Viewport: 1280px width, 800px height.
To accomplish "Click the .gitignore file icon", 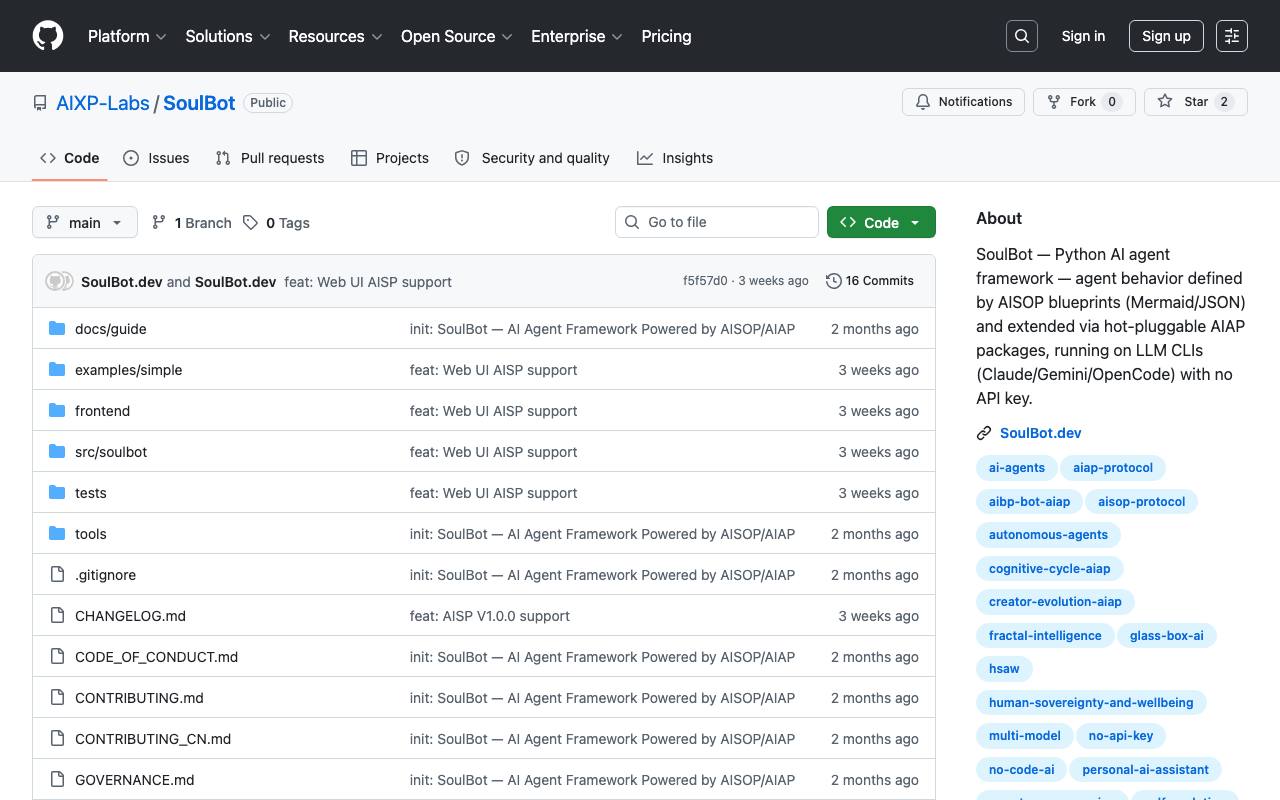I will (x=57, y=575).
